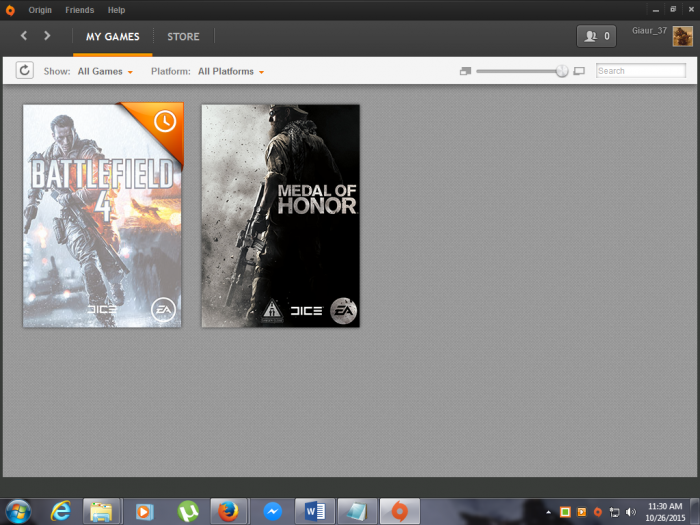Open the volume speaker tray icon

(630, 512)
